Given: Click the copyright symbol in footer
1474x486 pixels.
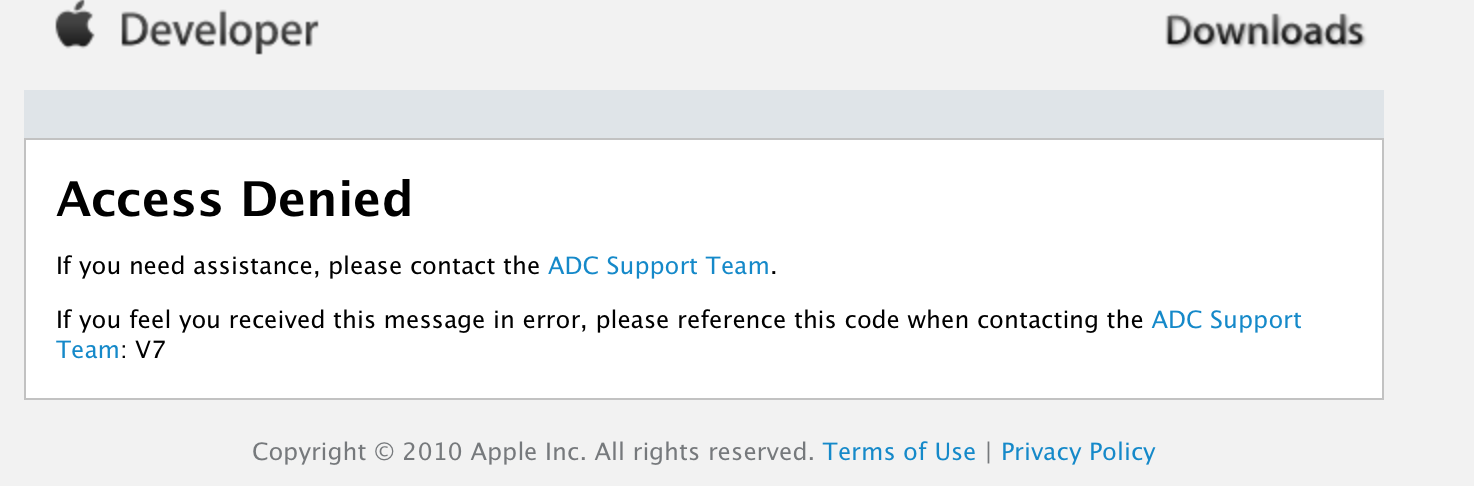Looking at the screenshot, I should pos(384,452).
